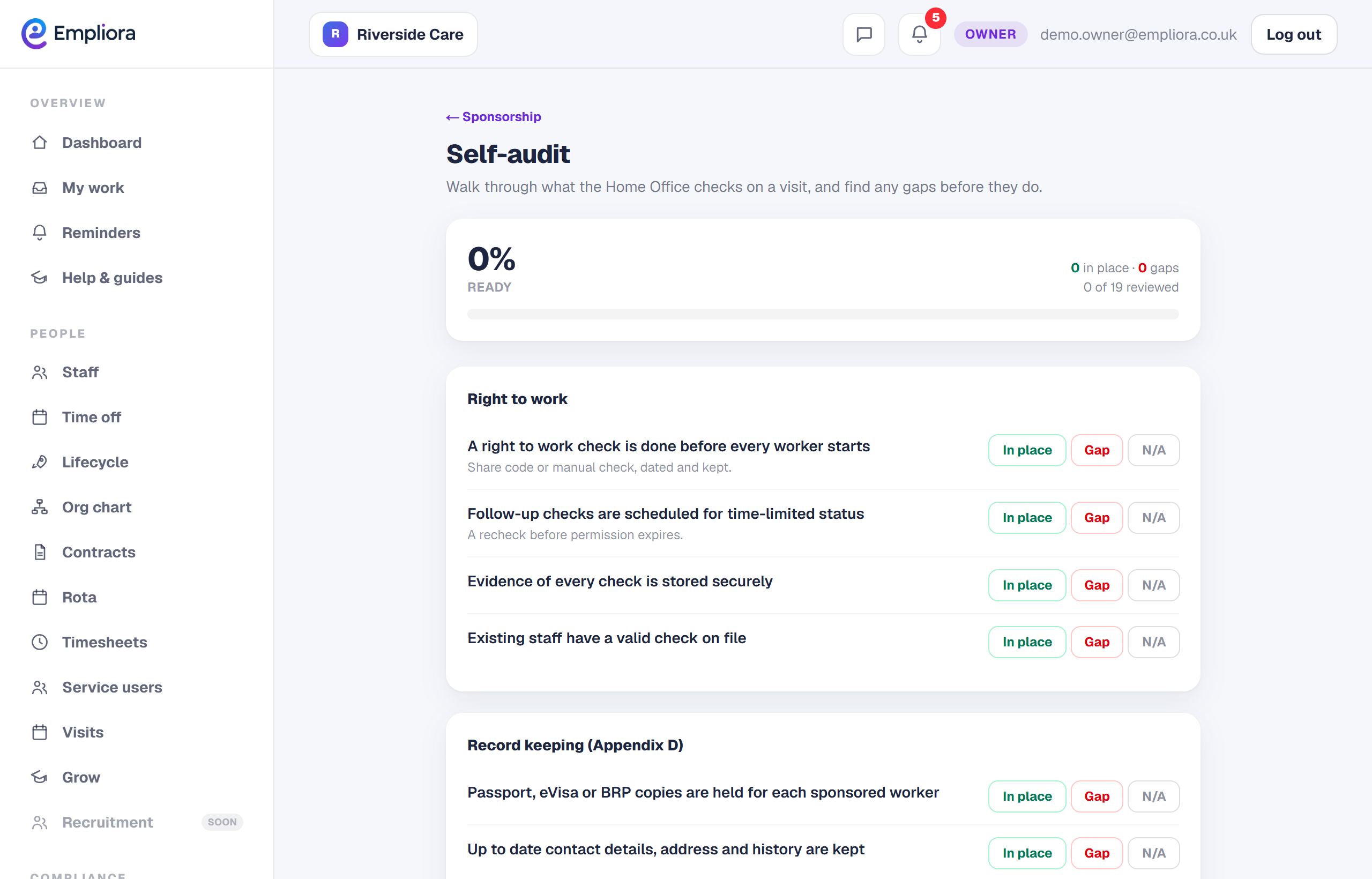Open Service users in the sidebar
The height and width of the screenshot is (879, 1372).
pyautogui.click(x=112, y=687)
